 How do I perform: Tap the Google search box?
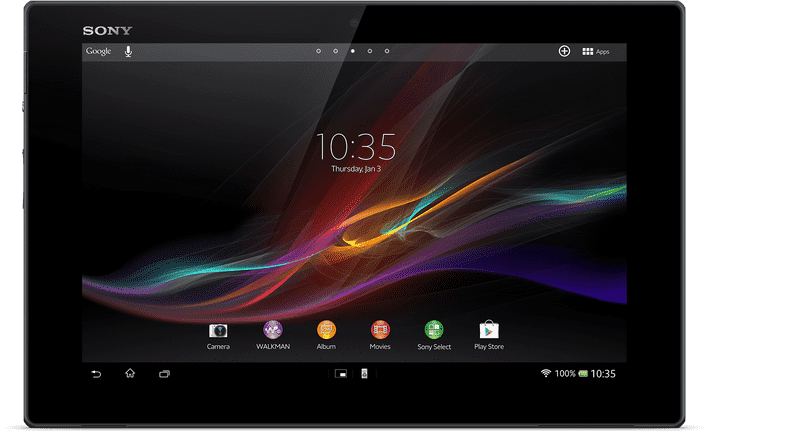coord(98,51)
